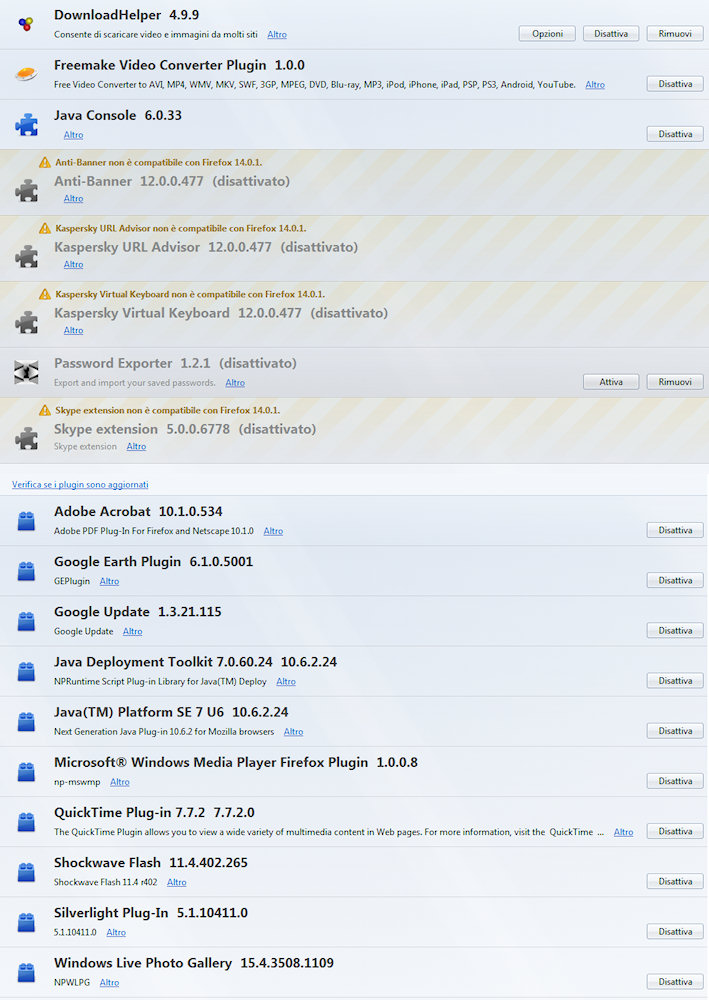Click the Kaspersky URL Advisor puzzle icon

(x=26, y=256)
